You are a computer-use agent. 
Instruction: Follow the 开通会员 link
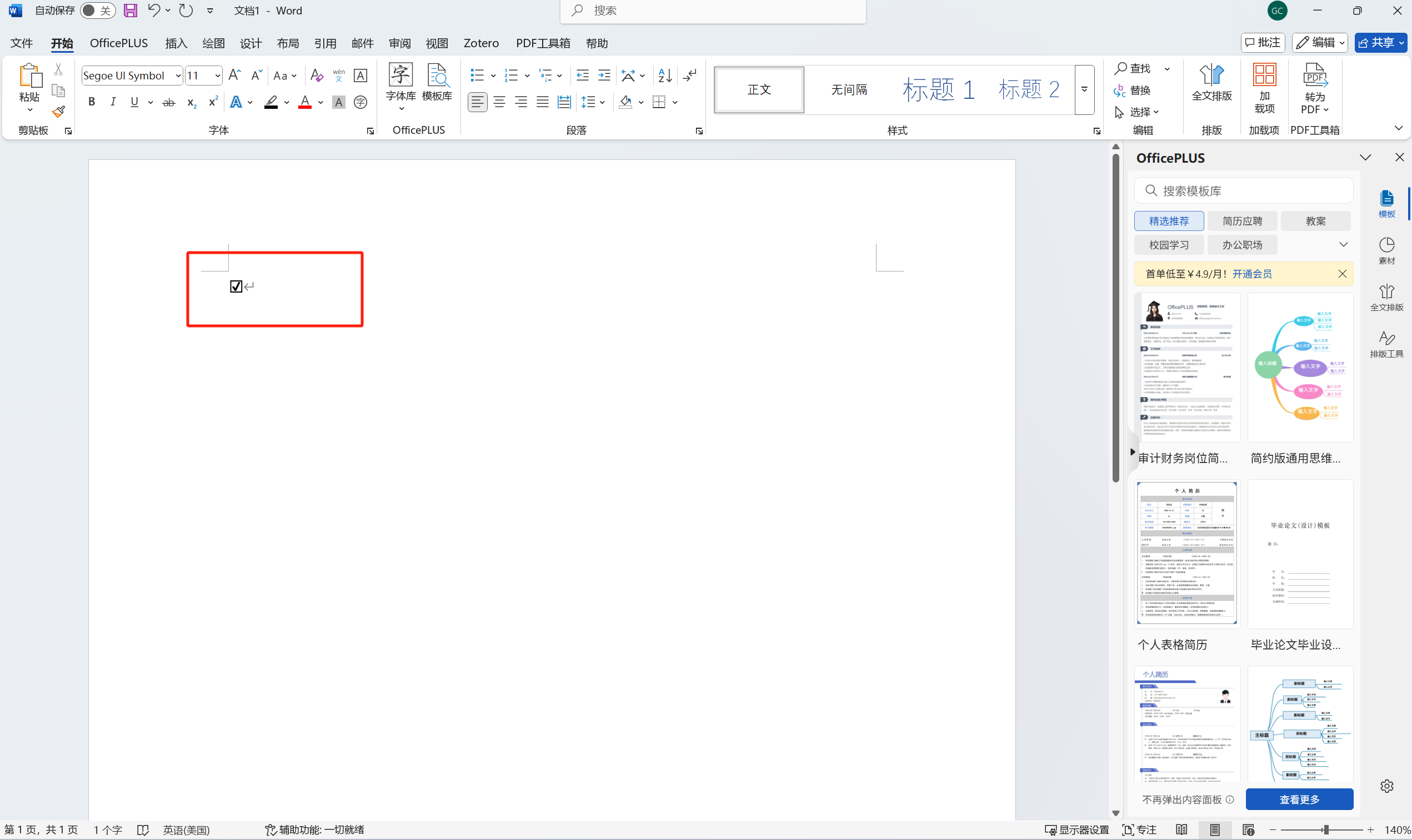(1252, 274)
